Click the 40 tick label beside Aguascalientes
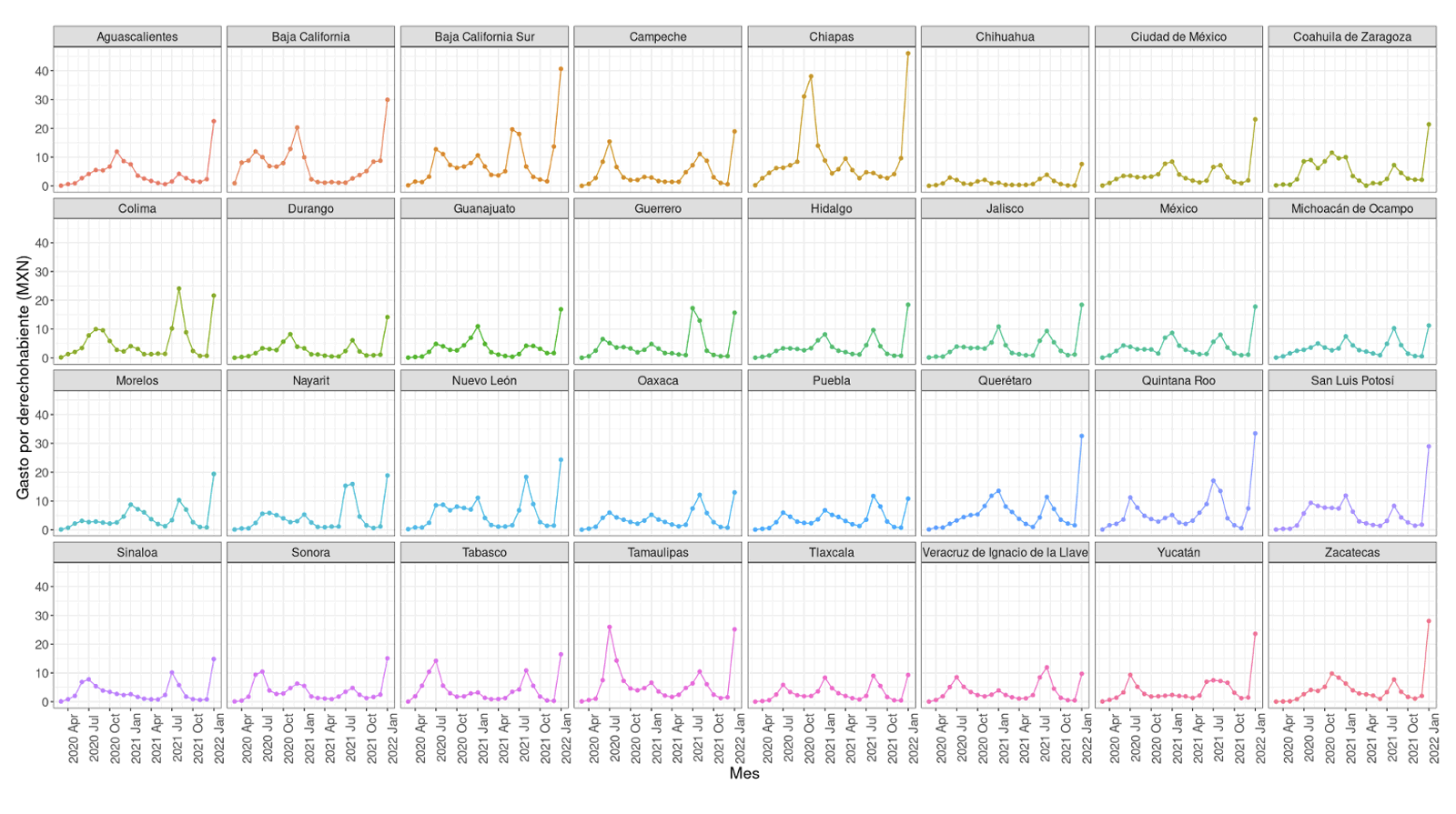Viewport: 1456px width, 814px height. [x=42, y=71]
